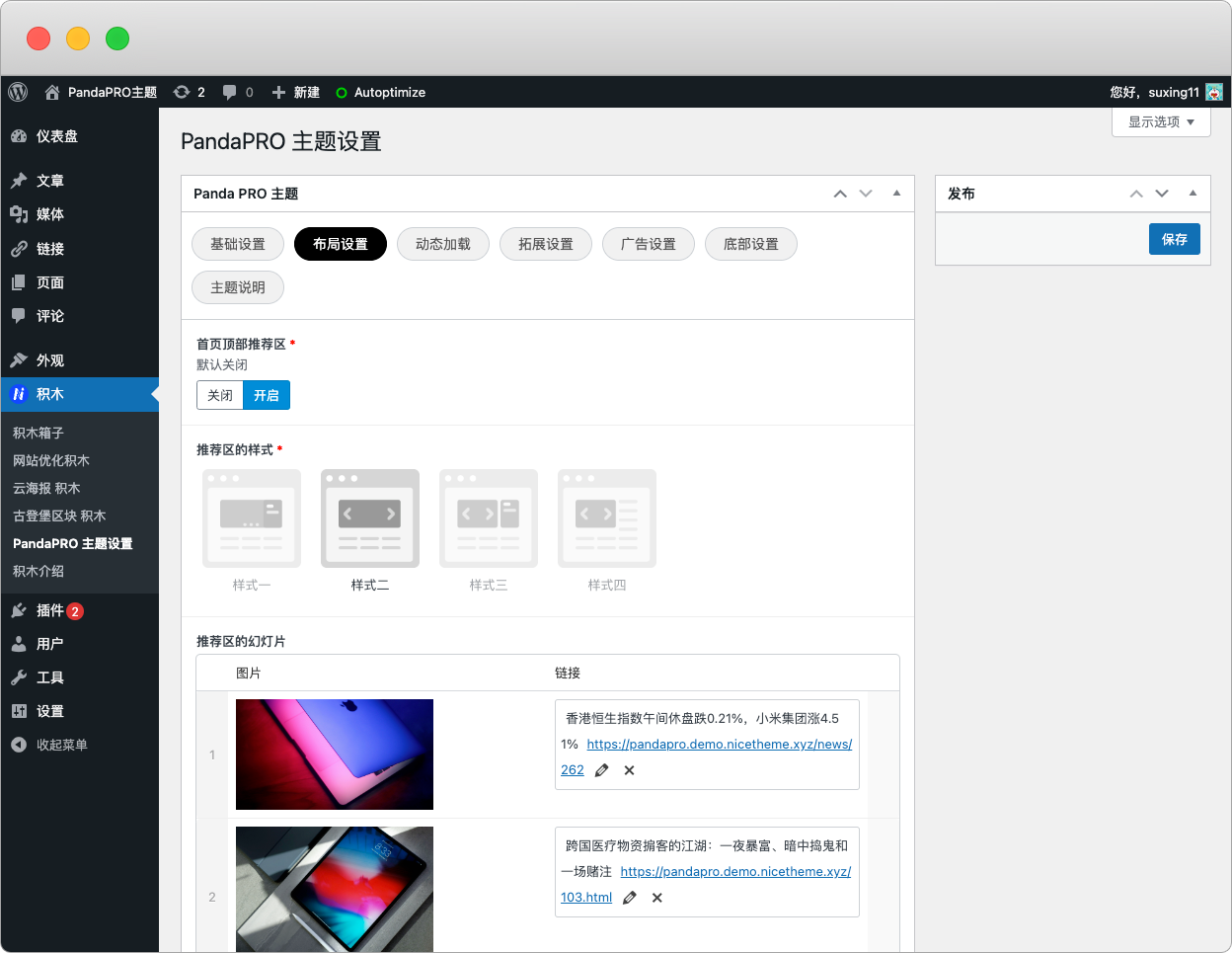Click the 评论 comment icon in the sidebar
Image resolution: width=1232 pixels, height=953 pixels.
[19, 316]
